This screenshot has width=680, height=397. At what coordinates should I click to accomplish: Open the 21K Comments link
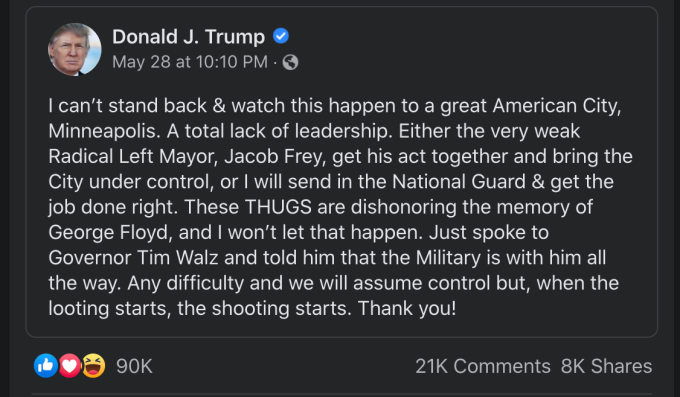[x=483, y=366]
